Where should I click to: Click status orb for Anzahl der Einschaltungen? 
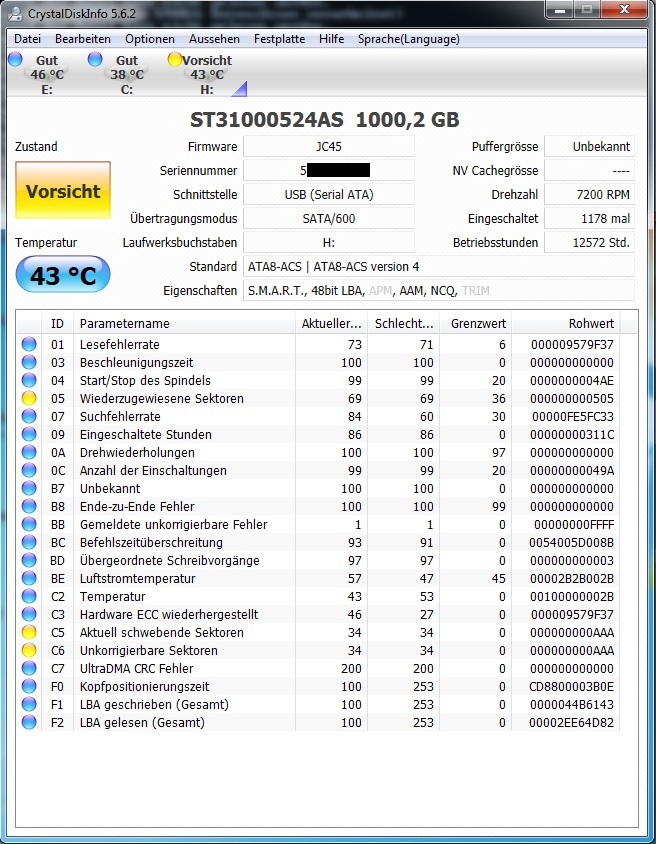(x=29, y=470)
